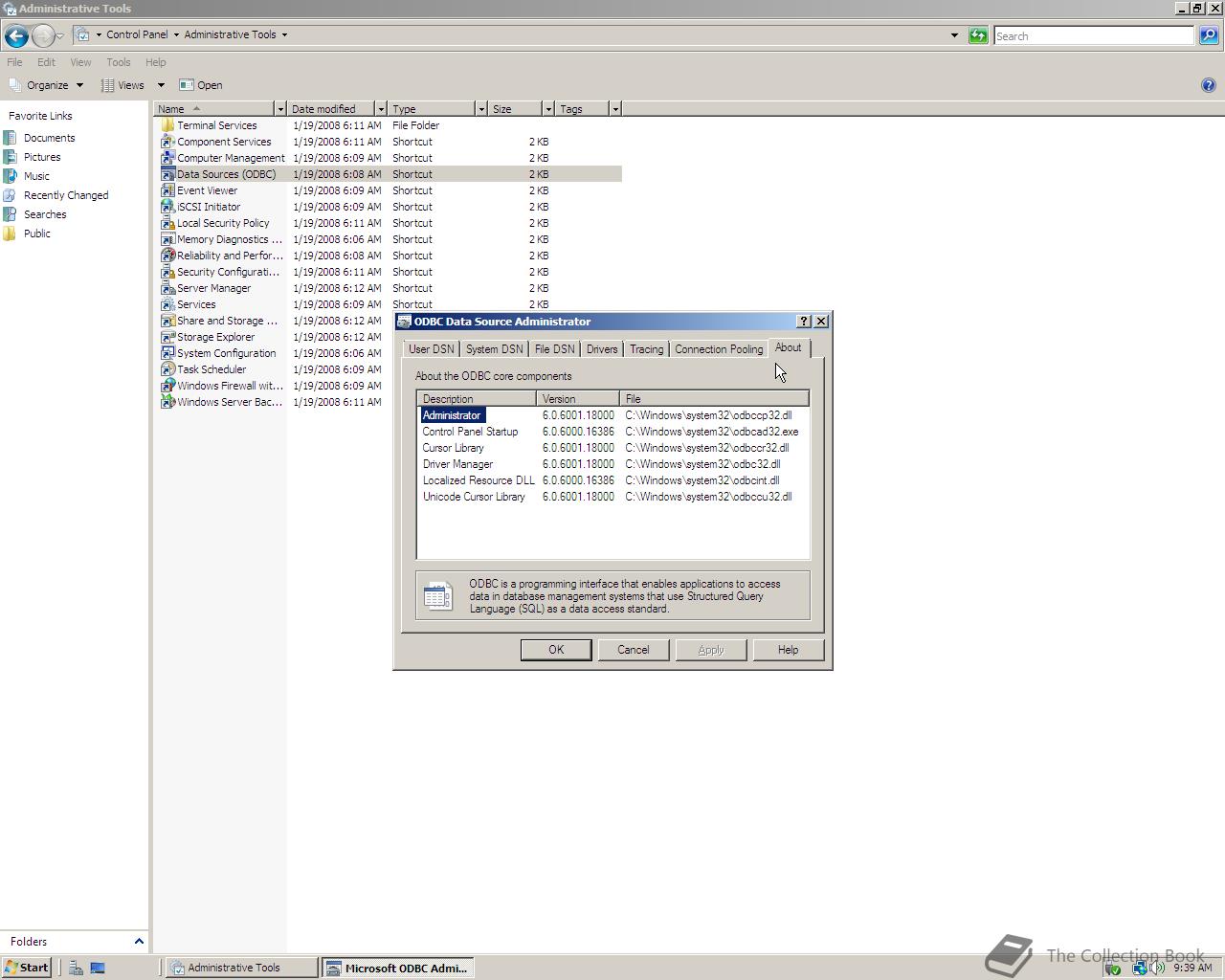Select the Localized Resource DLL row
Image resolution: width=1225 pixels, height=980 pixels.
click(x=612, y=480)
